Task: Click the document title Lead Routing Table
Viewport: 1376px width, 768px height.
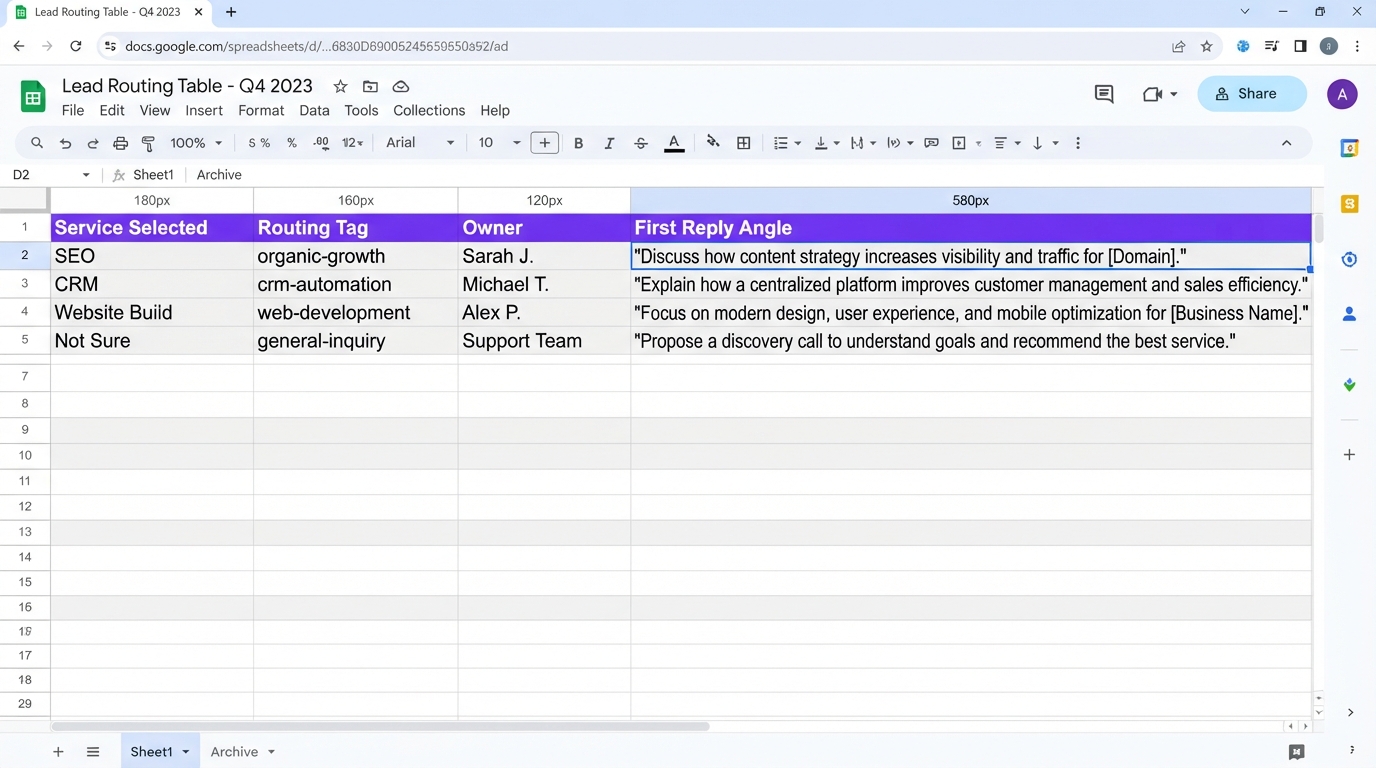Action: 187,86
